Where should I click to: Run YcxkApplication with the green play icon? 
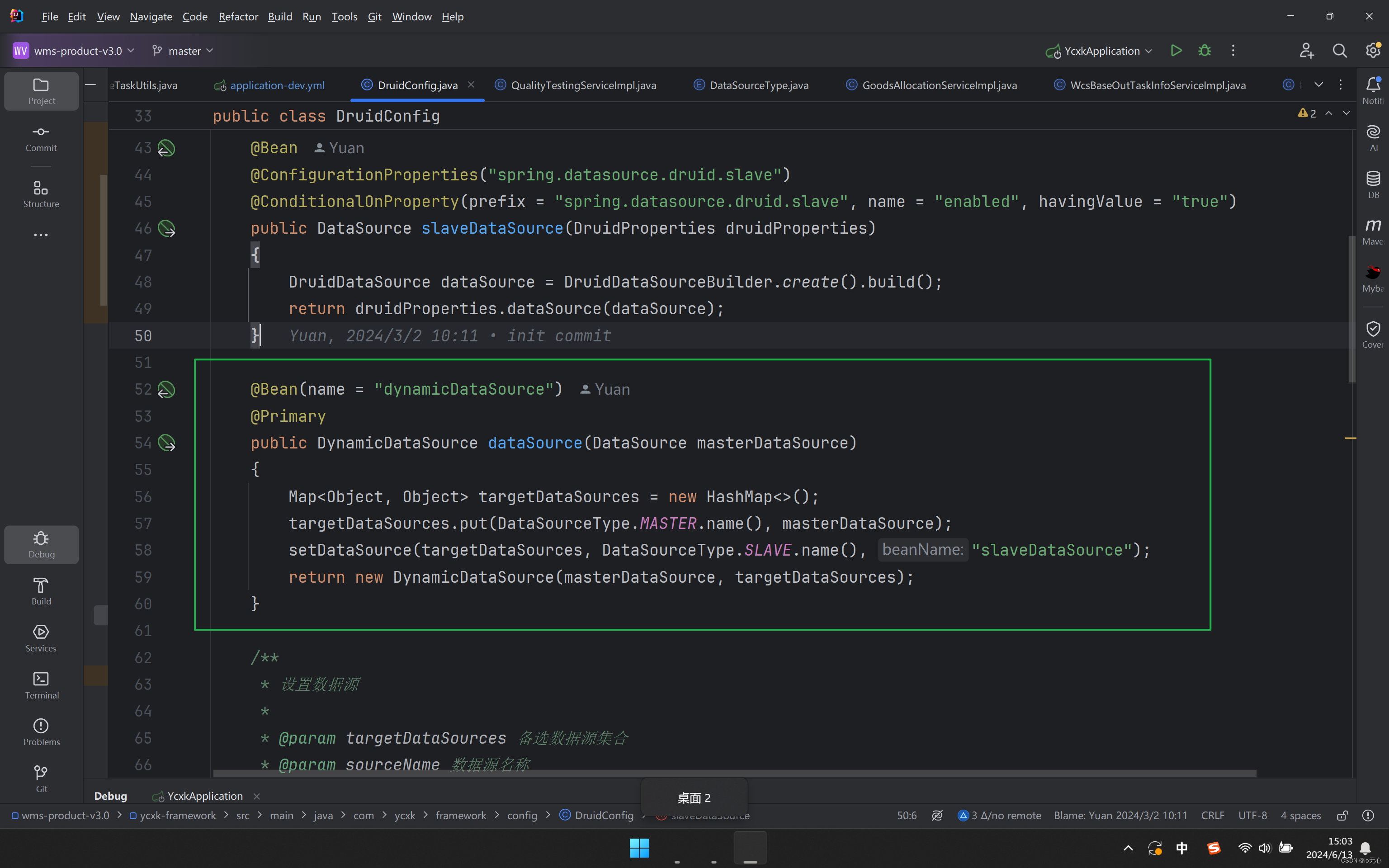point(1176,51)
